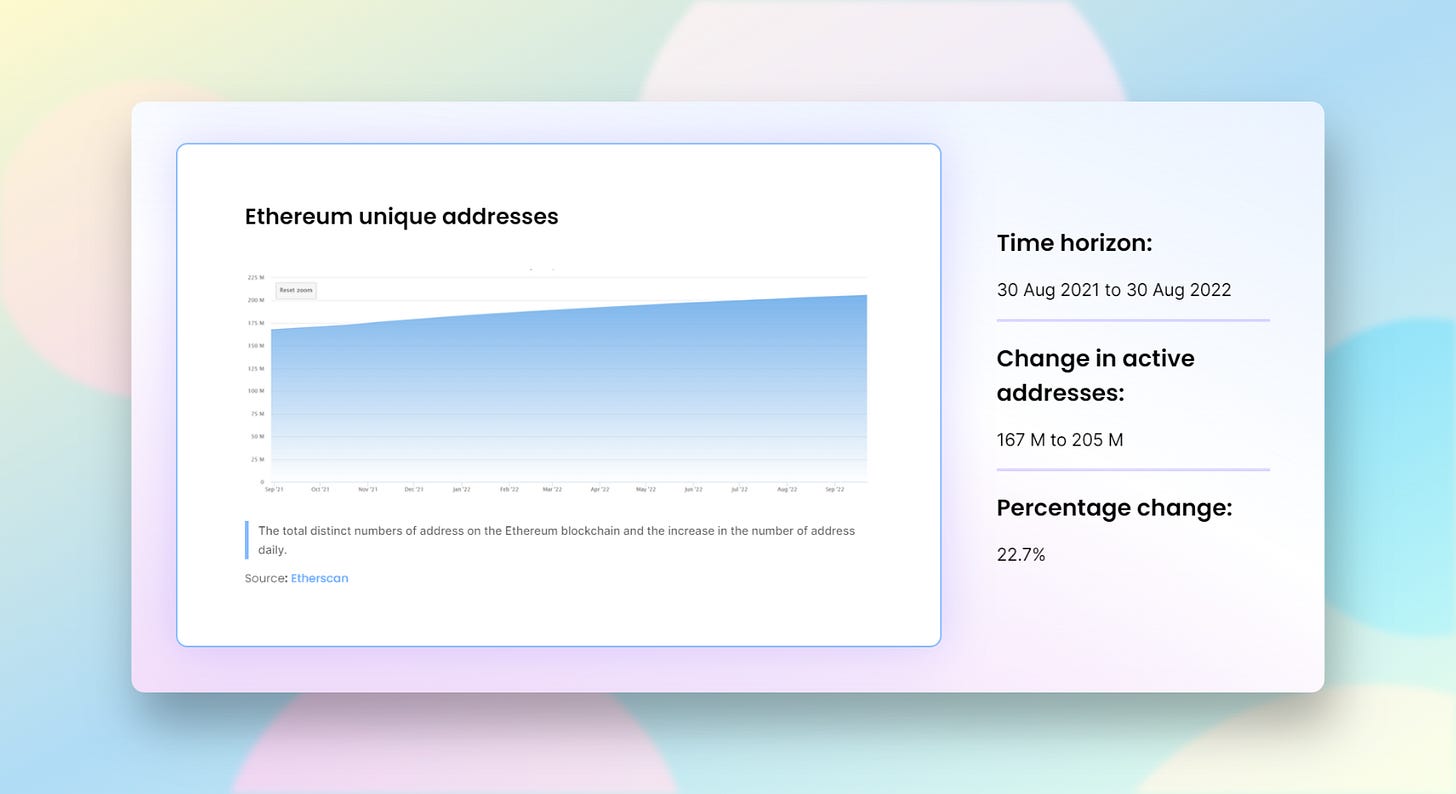Click the Dec '21 x-axis label
Screen dimensions: 1456x794
click(x=414, y=490)
